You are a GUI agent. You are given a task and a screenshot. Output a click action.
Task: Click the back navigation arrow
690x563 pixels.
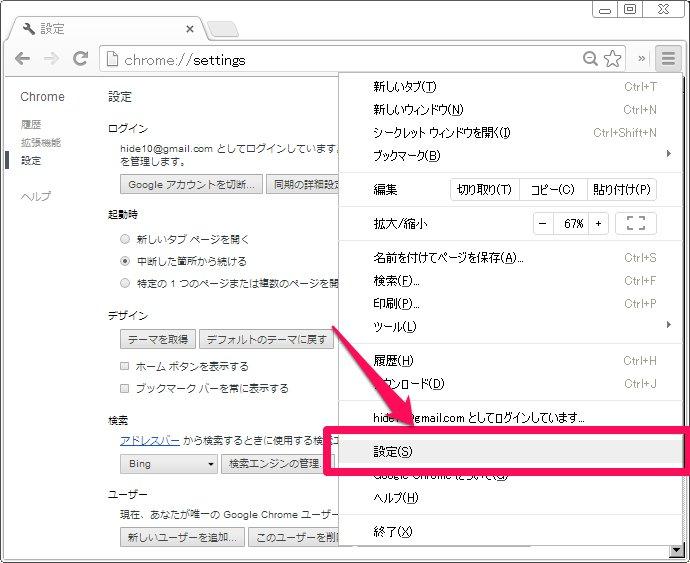click(x=23, y=60)
